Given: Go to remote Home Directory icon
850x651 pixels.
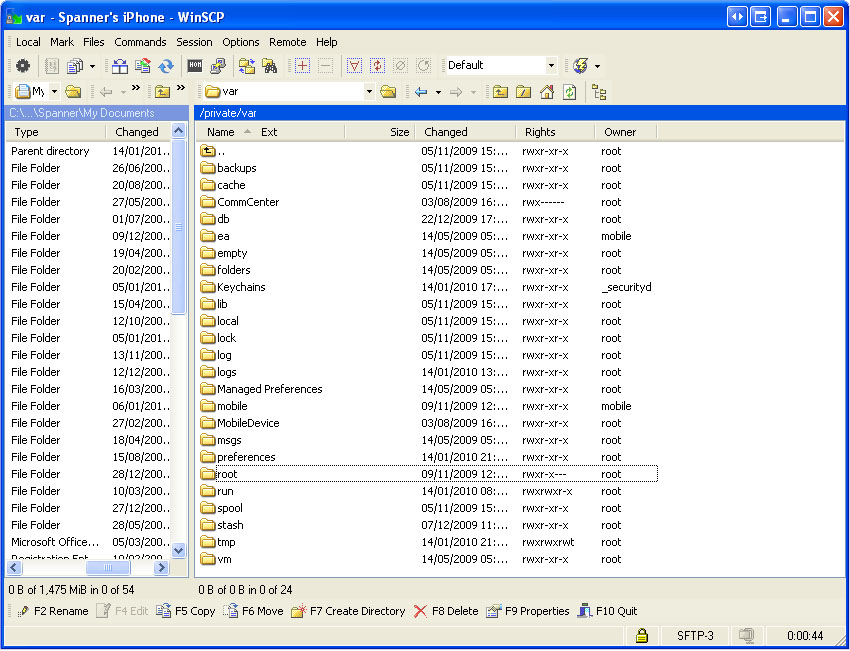Looking at the screenshot, I should (546, 92).
